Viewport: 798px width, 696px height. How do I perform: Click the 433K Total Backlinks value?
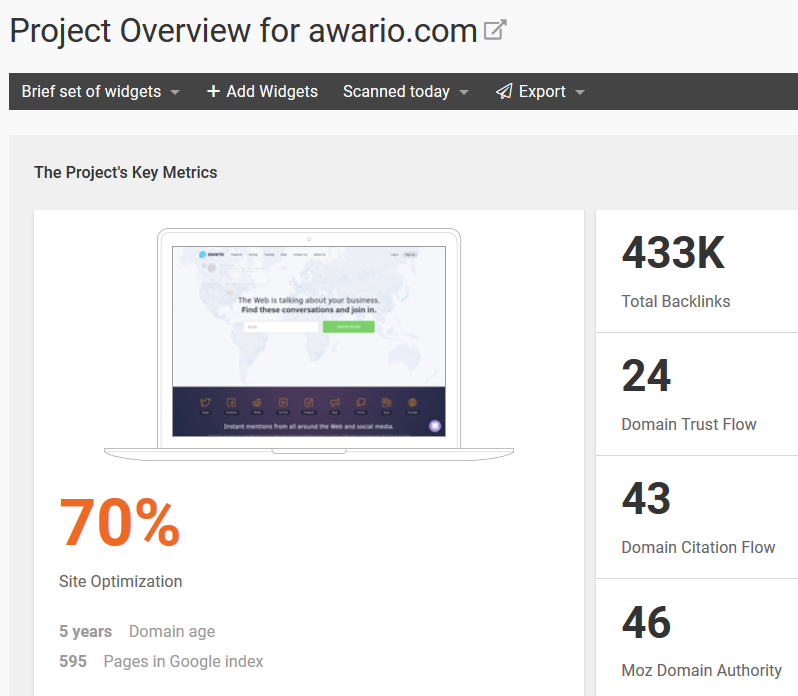click(x=673, y=252)
